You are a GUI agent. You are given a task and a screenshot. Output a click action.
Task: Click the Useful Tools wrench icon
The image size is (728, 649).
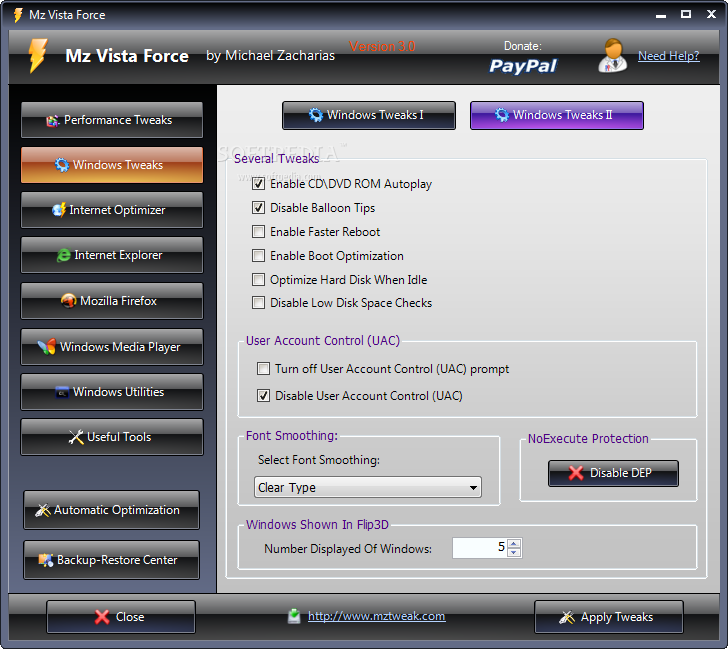pos(76,437)
